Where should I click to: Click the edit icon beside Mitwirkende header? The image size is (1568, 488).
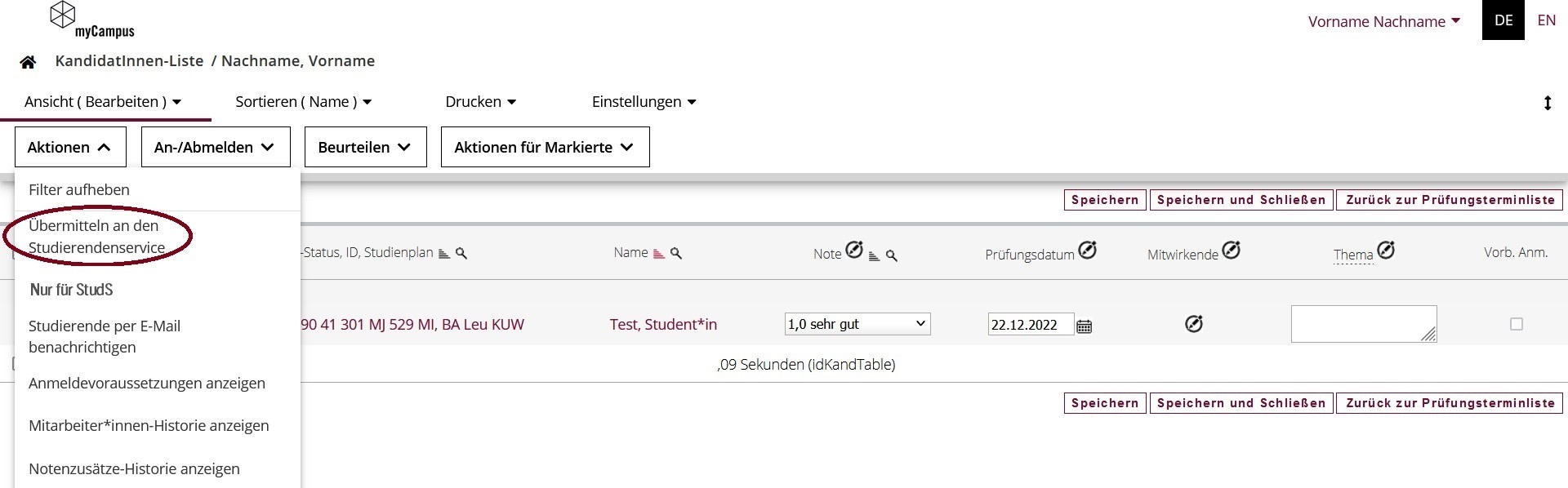[1232, 250]
